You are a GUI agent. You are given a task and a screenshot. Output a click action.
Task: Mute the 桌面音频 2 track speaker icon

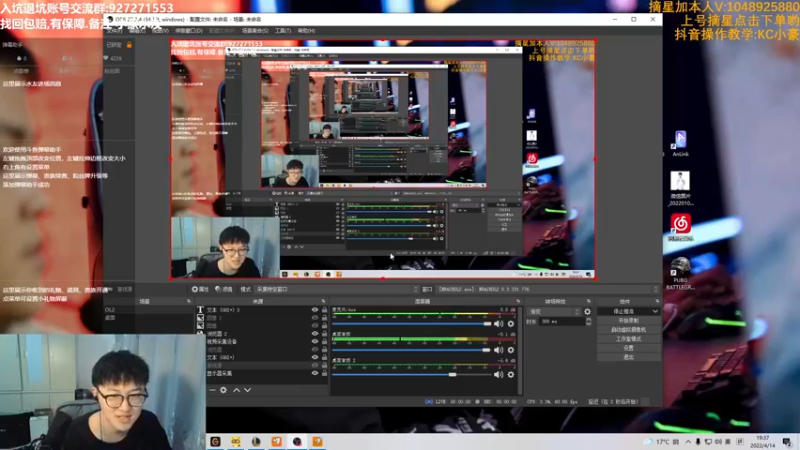pyautogui.click(x=498, y=374)
